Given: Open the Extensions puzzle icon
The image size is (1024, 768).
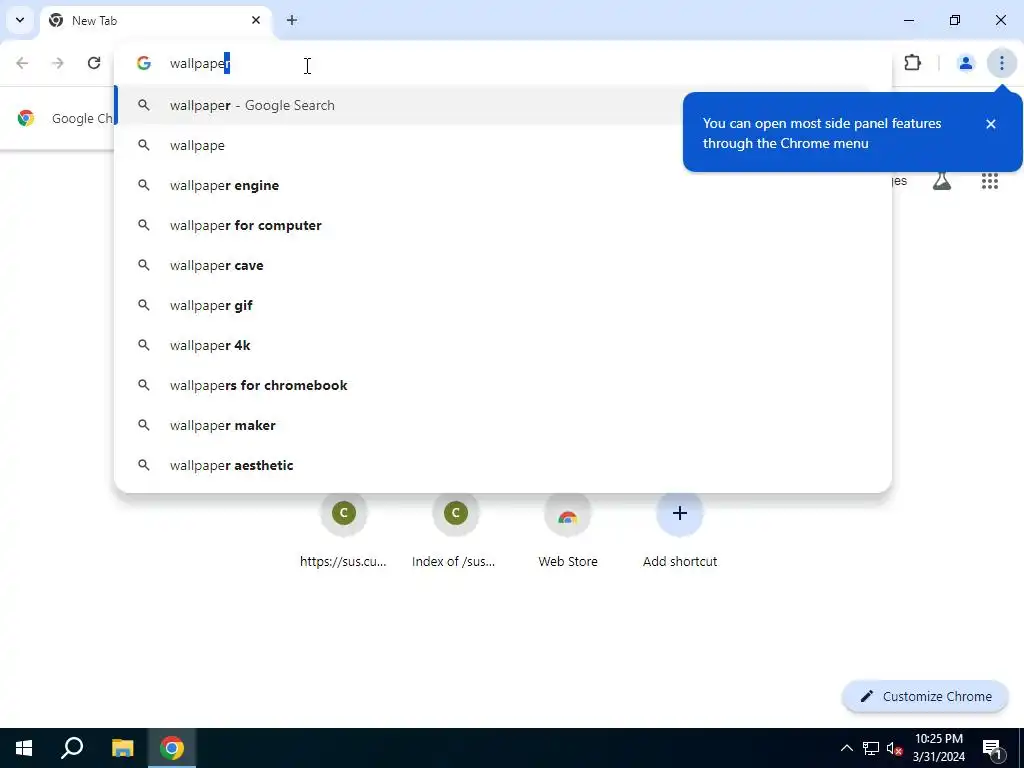Looking at the screenshot, I should (x=912, y=63).
